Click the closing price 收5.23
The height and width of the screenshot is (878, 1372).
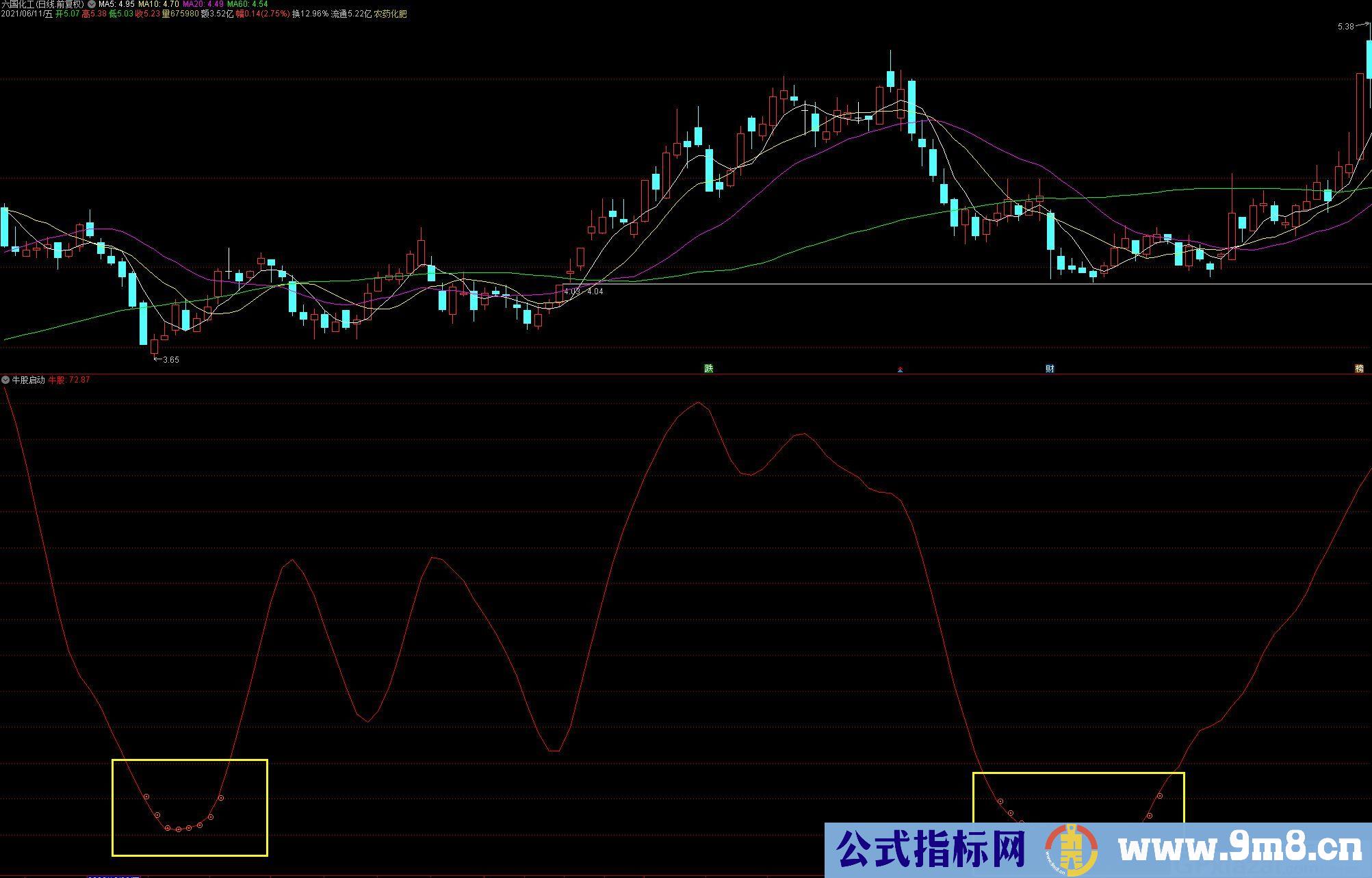148,14
